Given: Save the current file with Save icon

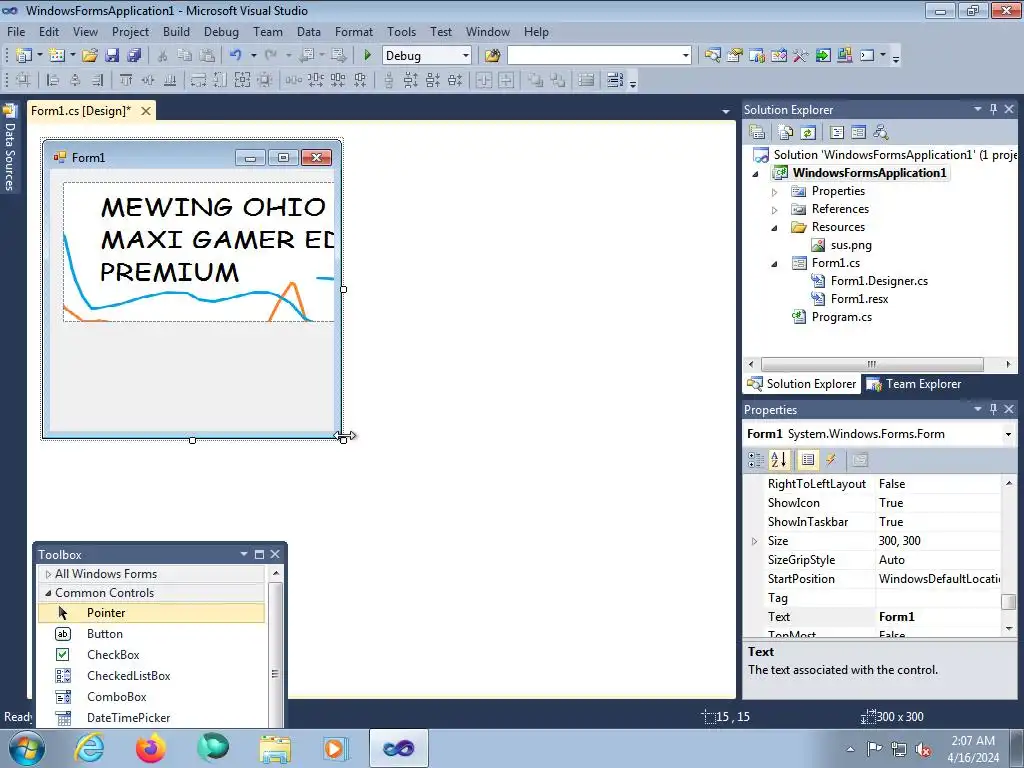Looking at the screenshot, I should coord(112,56).
